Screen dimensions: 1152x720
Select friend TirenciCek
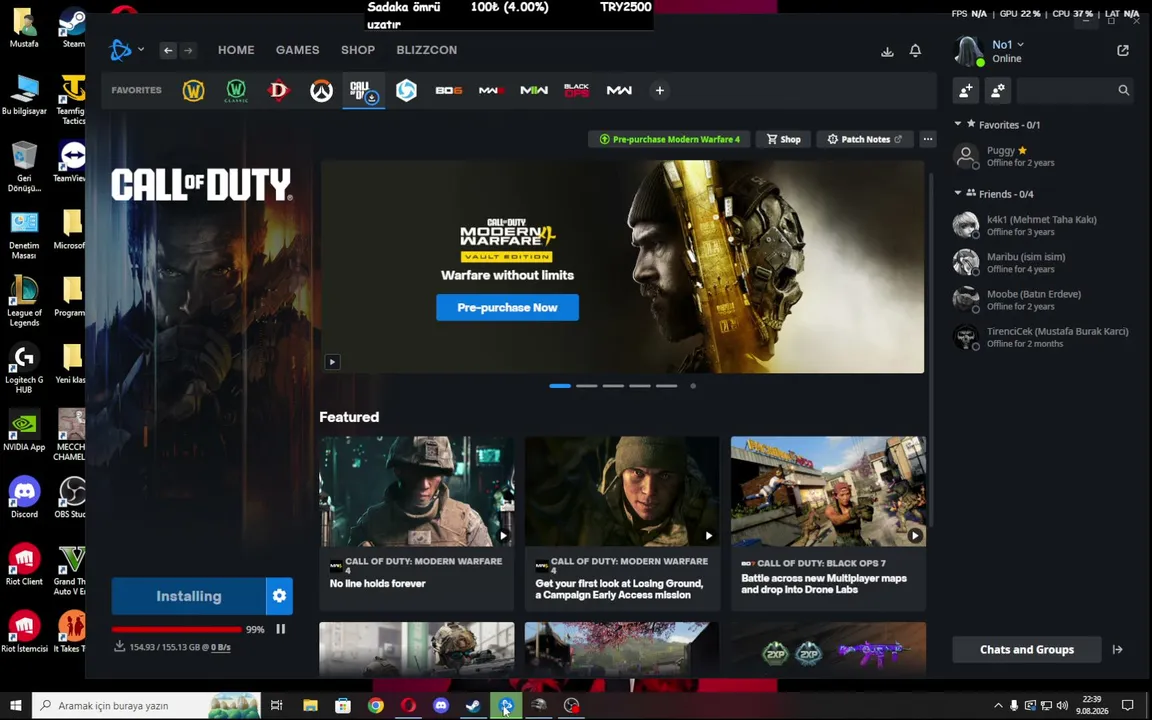1042,337
